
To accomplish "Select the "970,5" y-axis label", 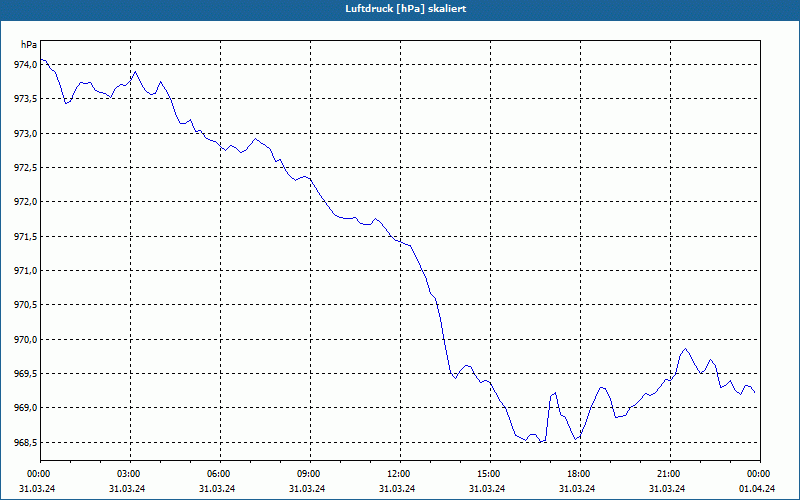I will point(25,305).
